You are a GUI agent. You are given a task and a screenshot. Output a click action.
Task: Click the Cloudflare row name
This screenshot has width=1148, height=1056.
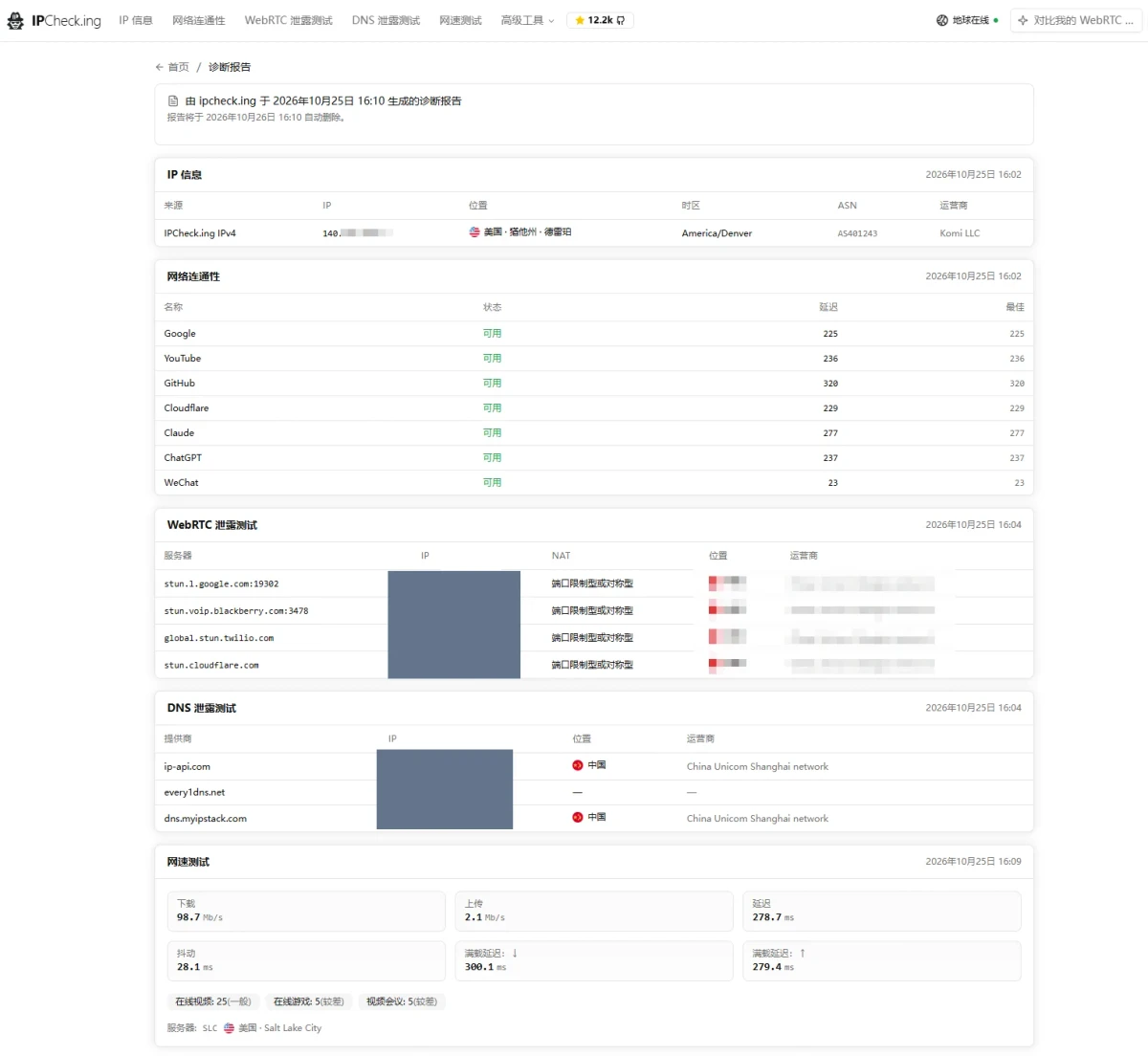coord(187,408)
